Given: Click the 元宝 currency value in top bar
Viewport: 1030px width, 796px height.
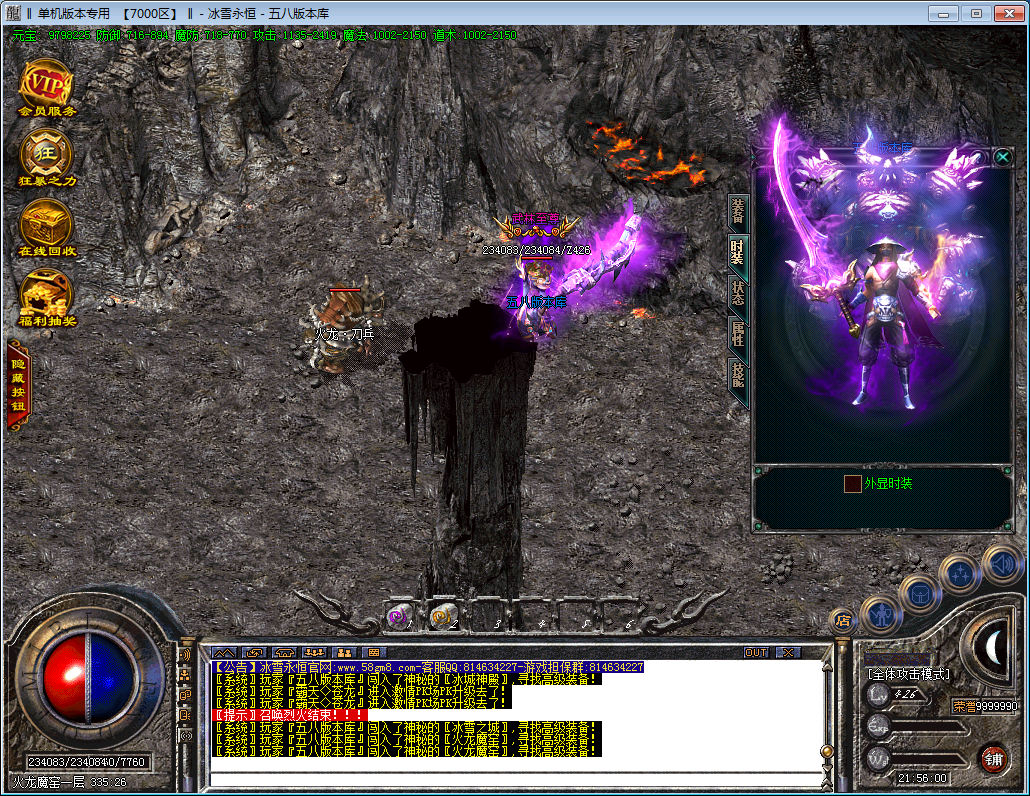Looking at the screenshot, I should pyautogui.click(x=51, y=35).
